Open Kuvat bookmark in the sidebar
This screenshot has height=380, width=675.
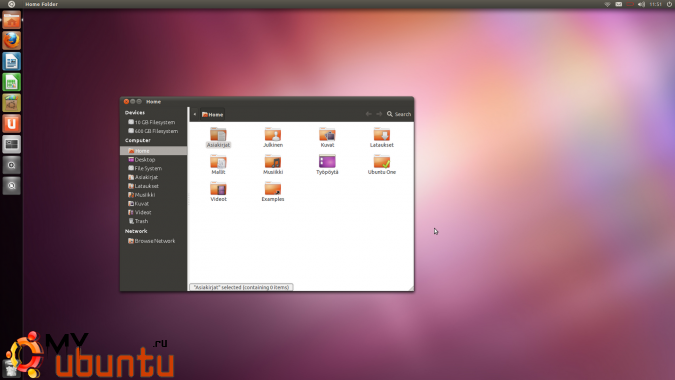[x=153, y=204]
